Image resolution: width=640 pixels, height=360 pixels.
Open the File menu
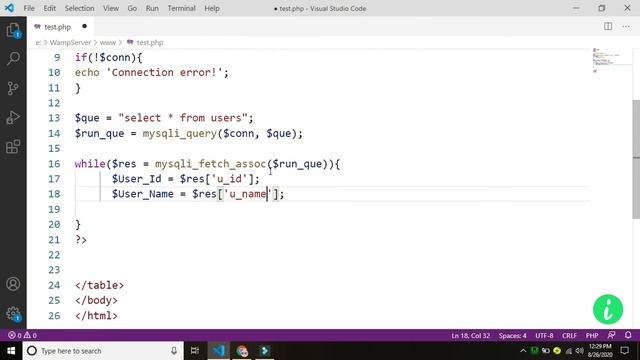(29, 8)
